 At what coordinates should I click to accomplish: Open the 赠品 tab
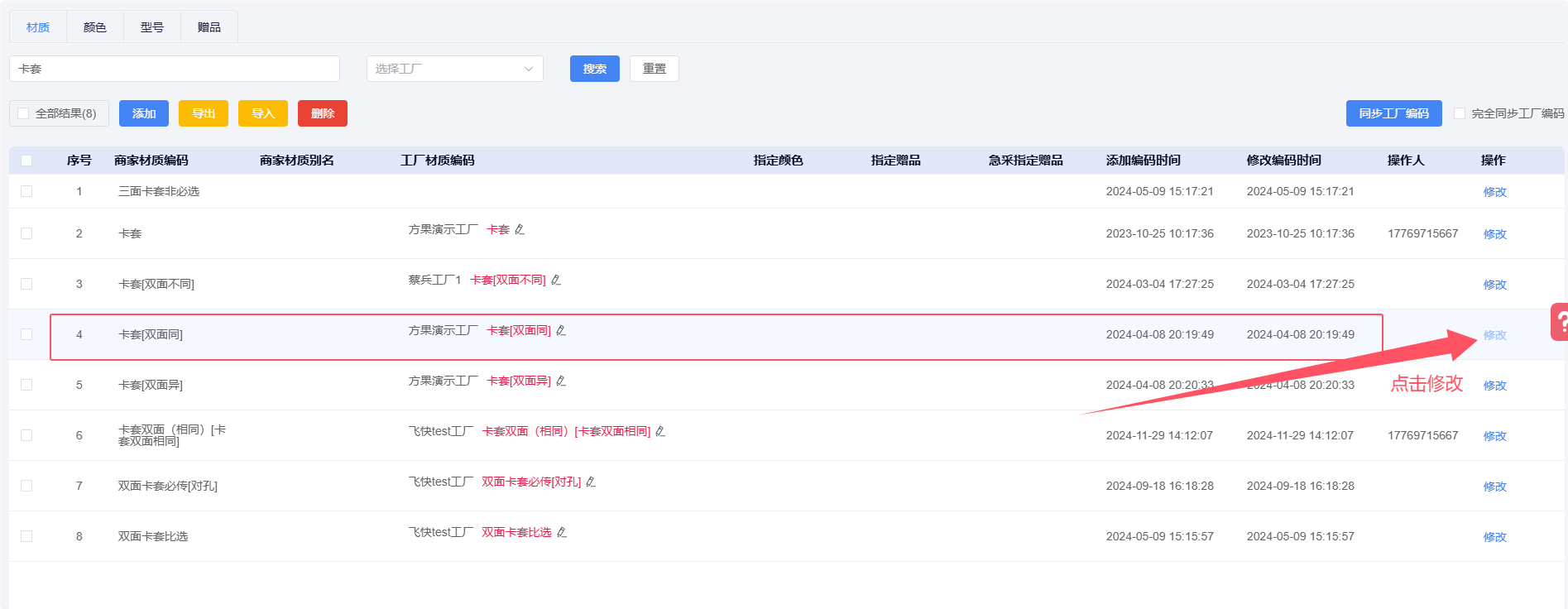[x=209, y=27]
